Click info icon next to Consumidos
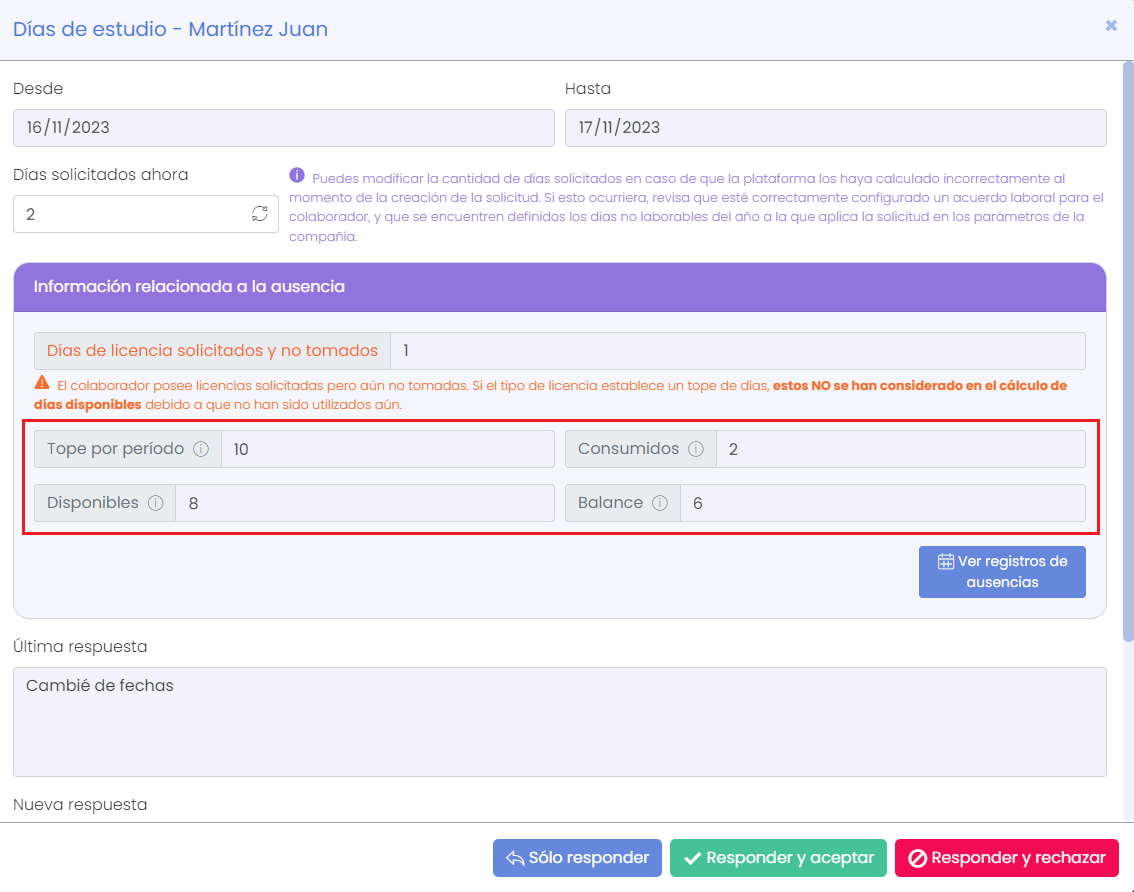 696,449
